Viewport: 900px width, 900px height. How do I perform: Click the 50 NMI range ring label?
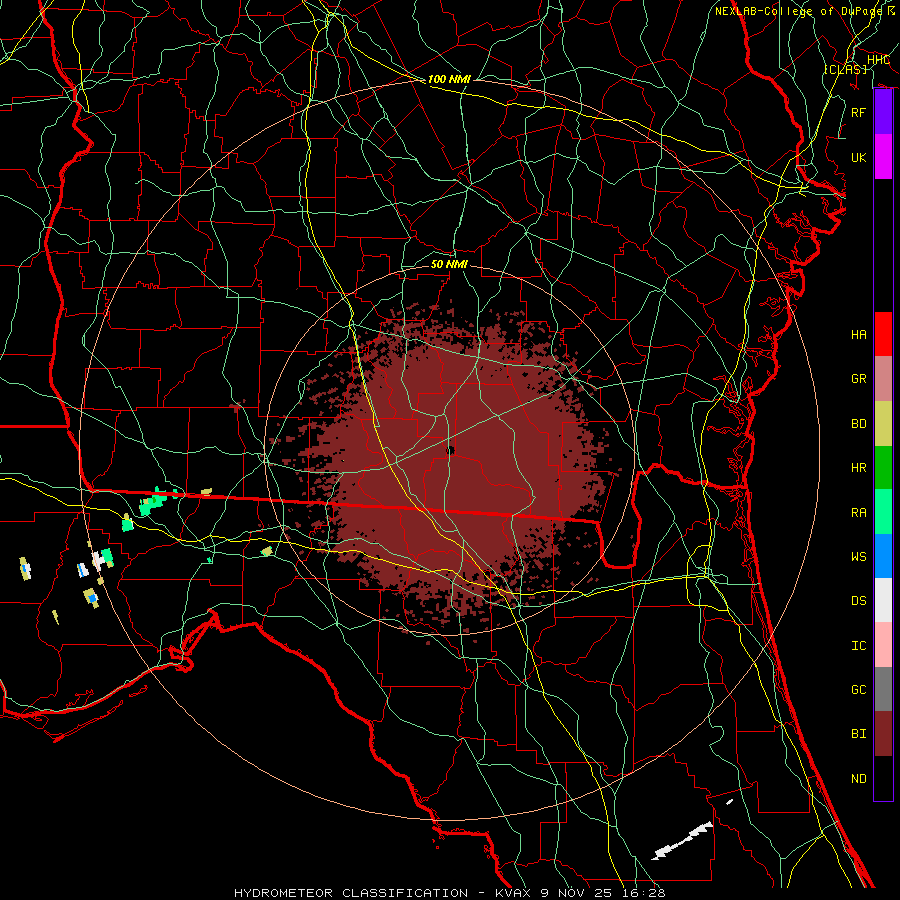(x=449, y=264)
